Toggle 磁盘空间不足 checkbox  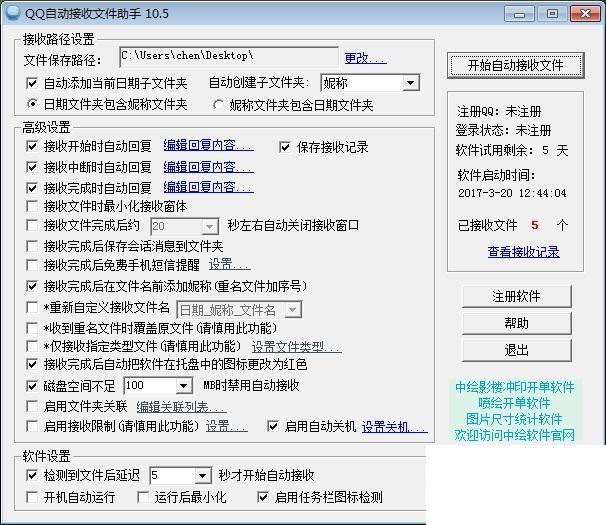tap(32, 386)
